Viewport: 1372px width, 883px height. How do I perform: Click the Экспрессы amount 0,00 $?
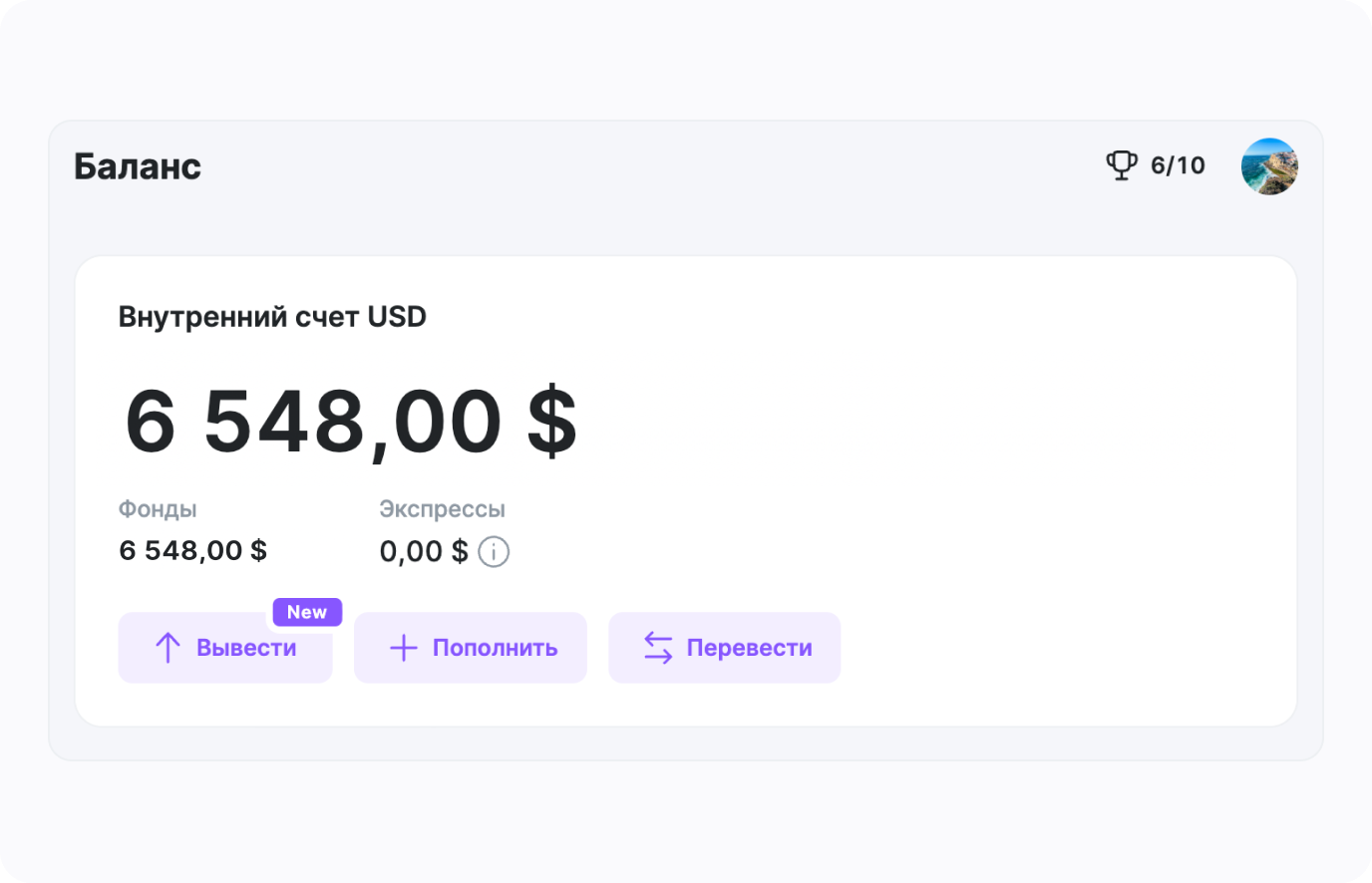click(423, 551)
